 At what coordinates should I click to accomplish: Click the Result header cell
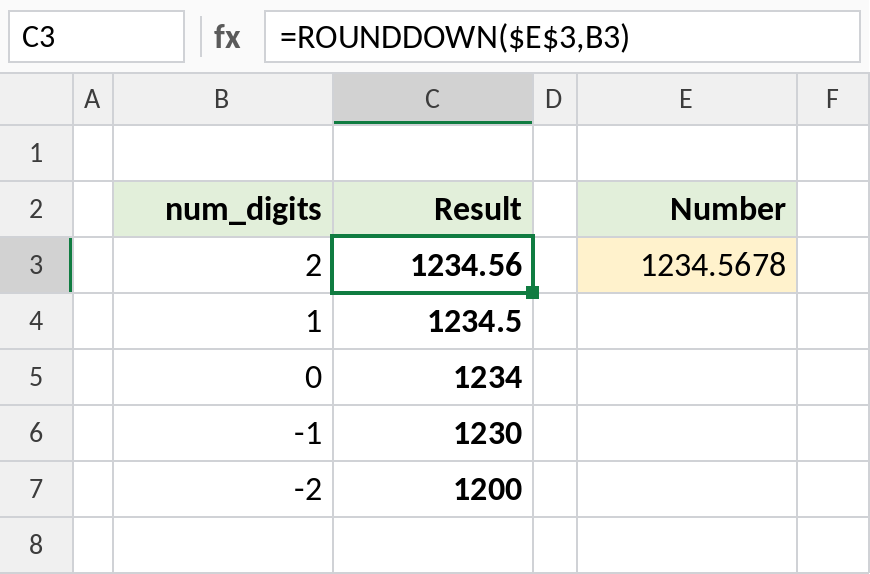pyautogui.click(x=433, y=209)
